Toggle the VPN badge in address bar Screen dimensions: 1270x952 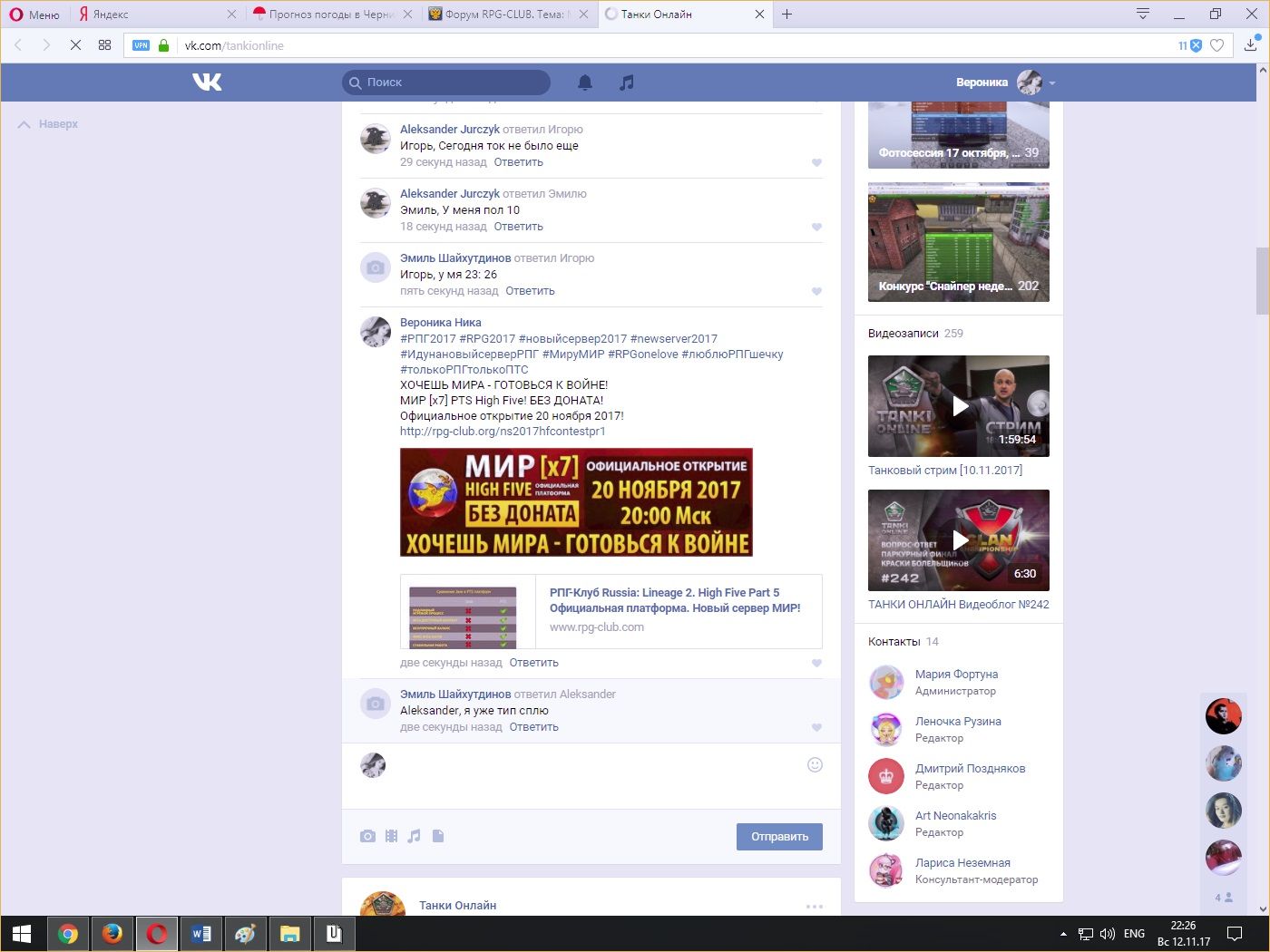141,45
